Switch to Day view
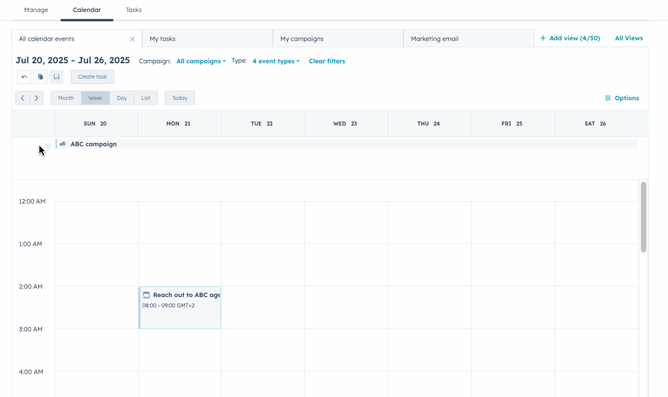Viewport: 668px width, 397px height. click(122, 98)
